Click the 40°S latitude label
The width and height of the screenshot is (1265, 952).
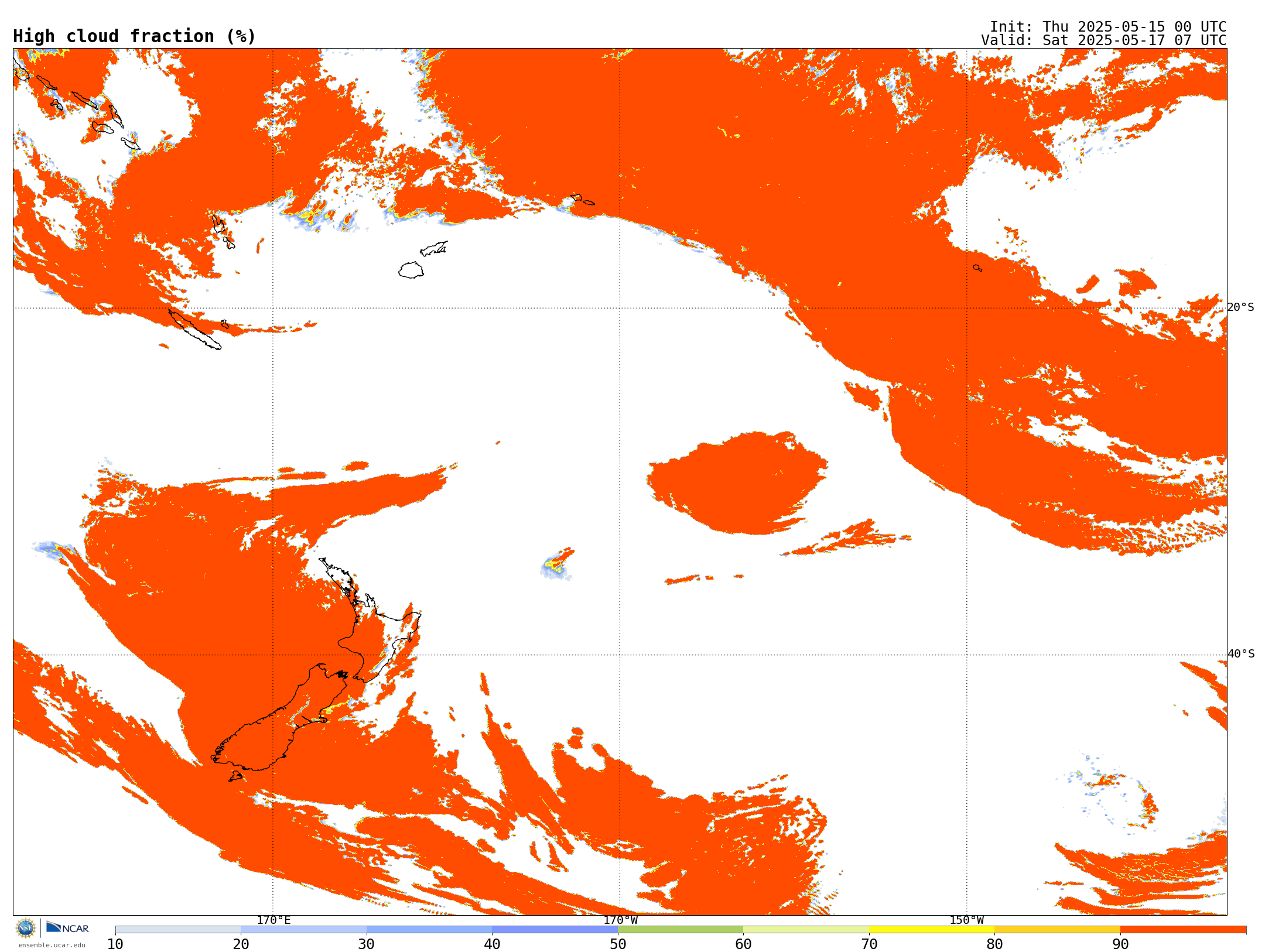1241,654
